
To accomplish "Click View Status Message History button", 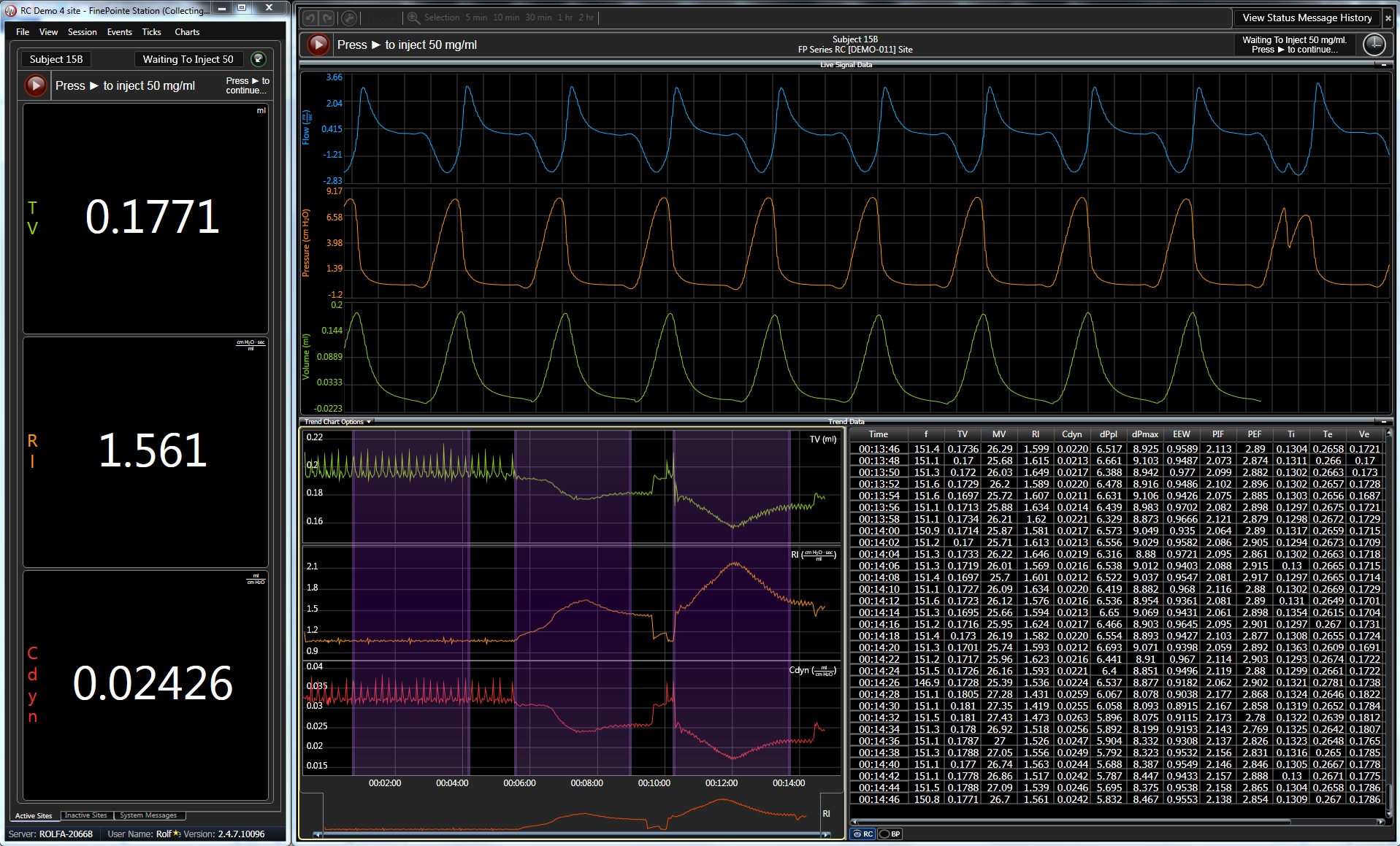I will click(1307, 18).
